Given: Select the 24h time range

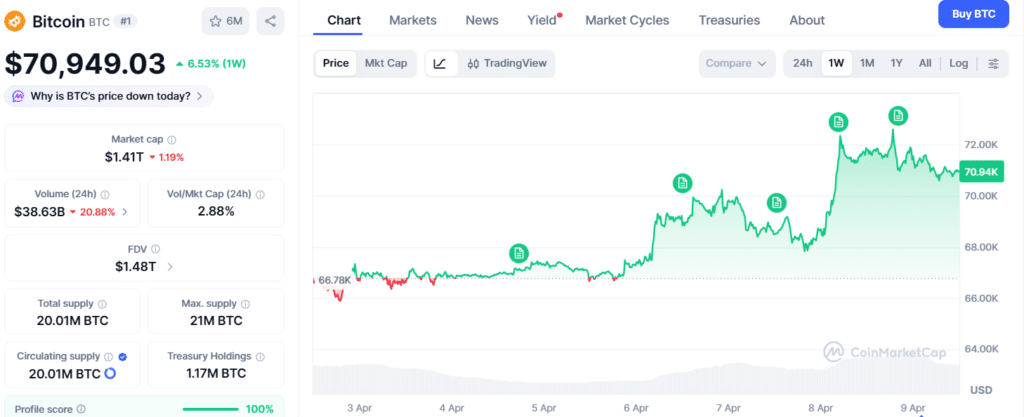Looking at the screenshot, I should tap(802, 63).
